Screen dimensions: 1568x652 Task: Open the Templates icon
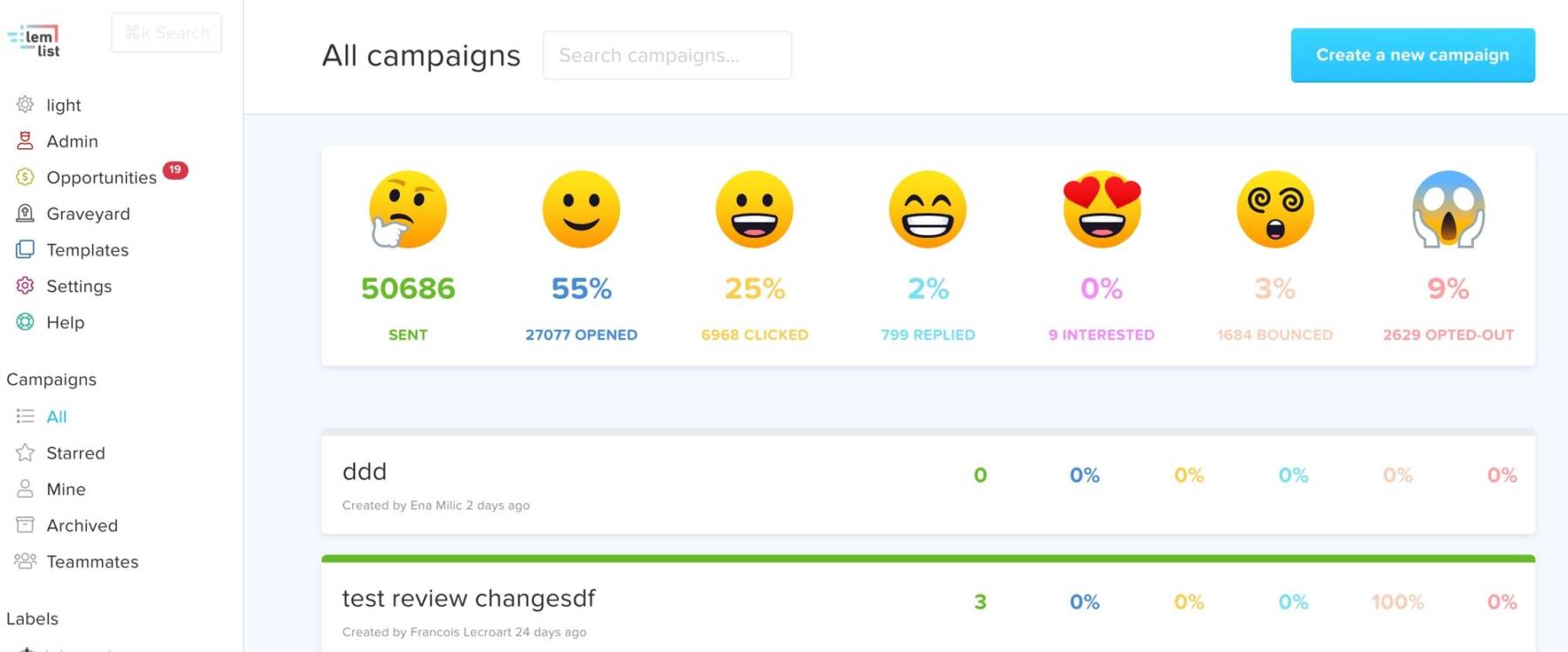(x=25, y=249)
